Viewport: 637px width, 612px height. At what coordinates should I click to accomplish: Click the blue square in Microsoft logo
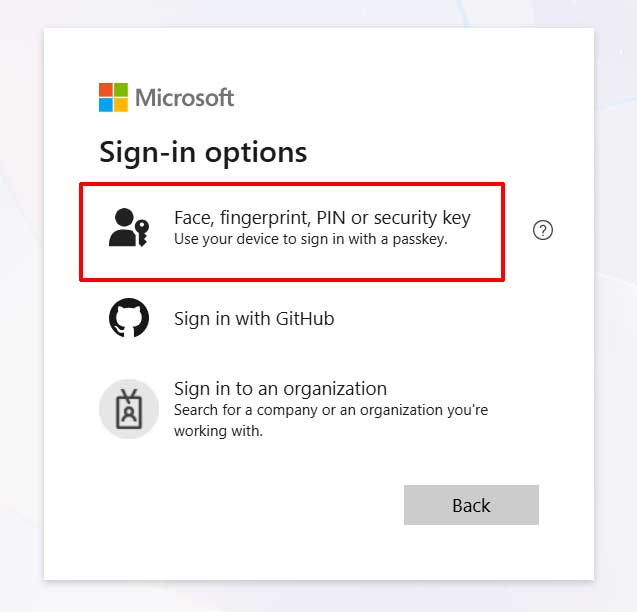106,105
